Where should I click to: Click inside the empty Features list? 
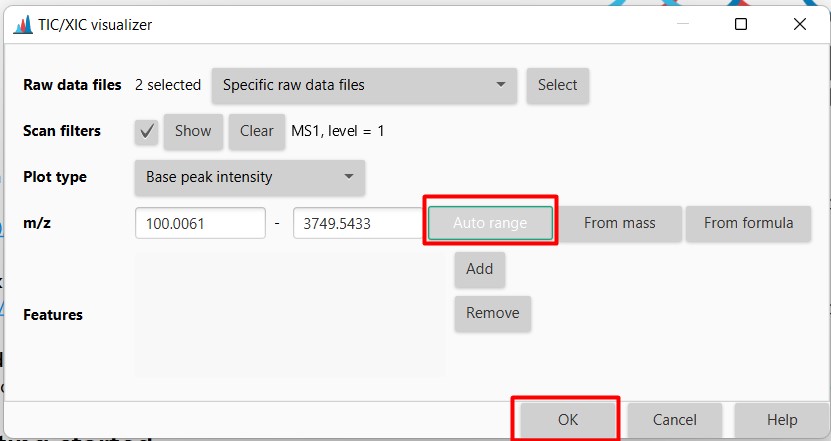(290, 315)
